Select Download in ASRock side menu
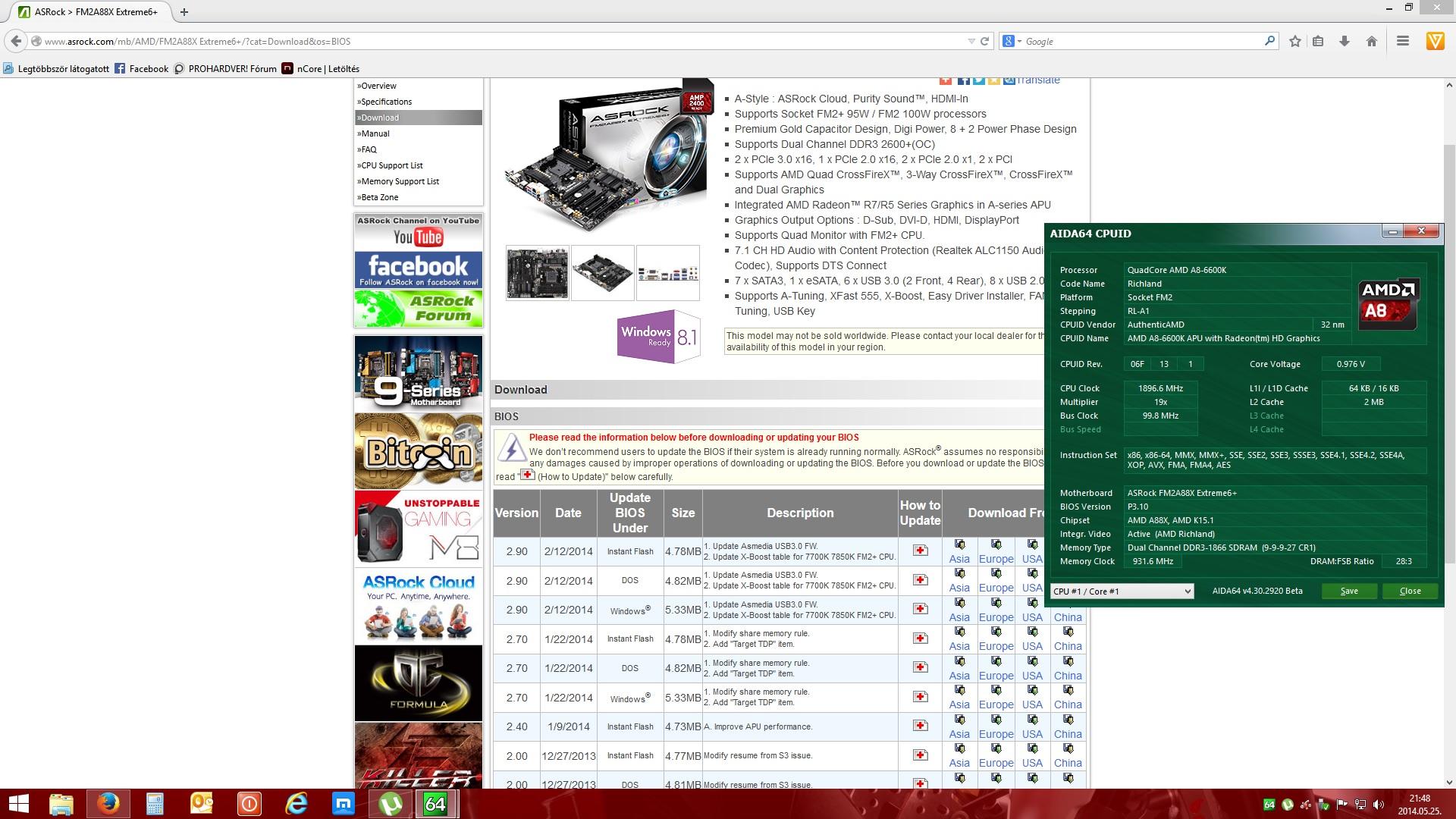 (418, 118)
